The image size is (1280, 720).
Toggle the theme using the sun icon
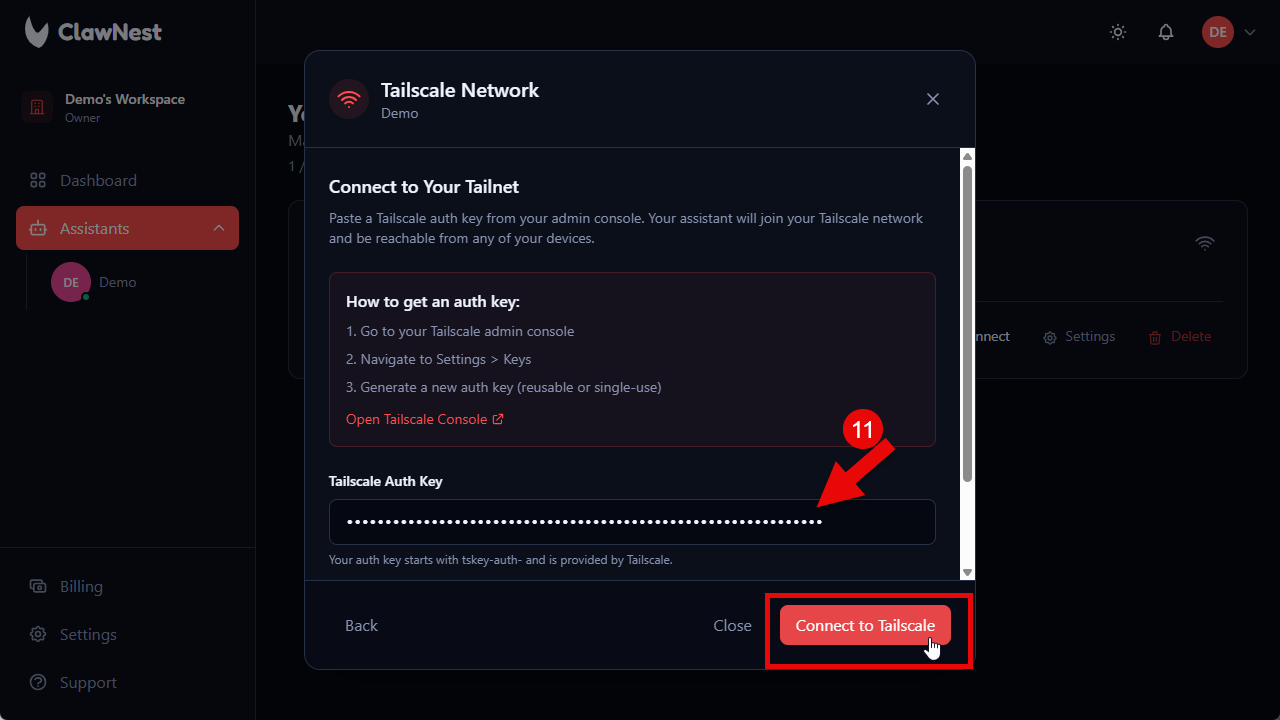(x=1117, y=31)
